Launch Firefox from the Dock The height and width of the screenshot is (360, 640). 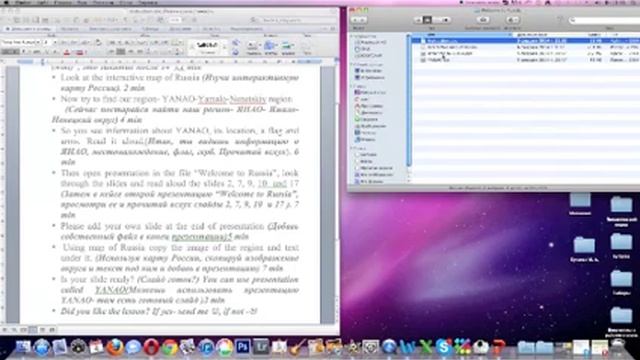(115, 347)
